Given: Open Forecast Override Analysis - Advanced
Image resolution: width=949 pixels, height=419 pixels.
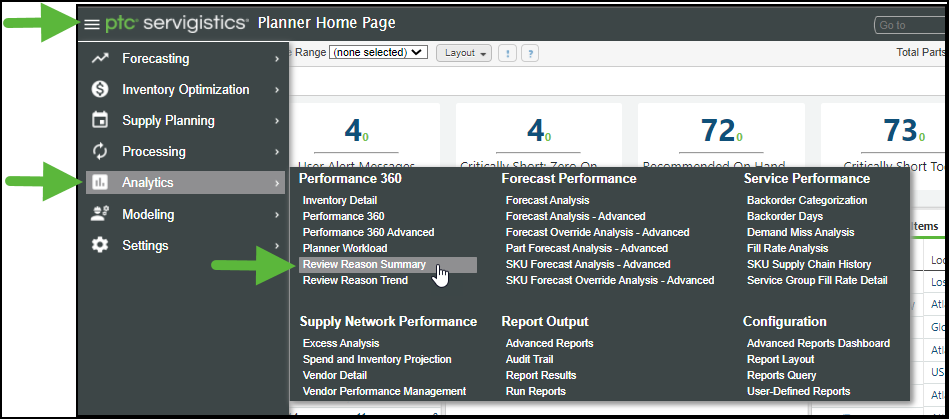Looking at the screenshot, I should coord(597,233).
